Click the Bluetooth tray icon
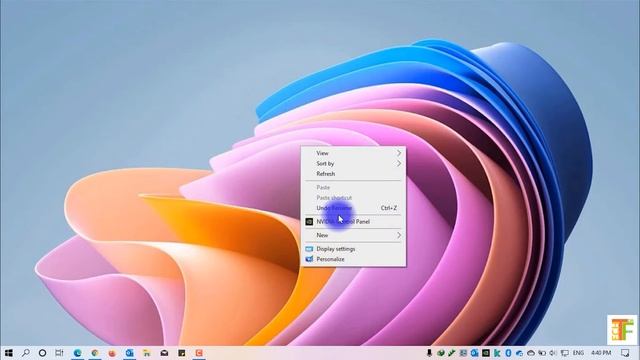Image resolution: width=640 pixels, height=360 pixels. pos(508,353)
